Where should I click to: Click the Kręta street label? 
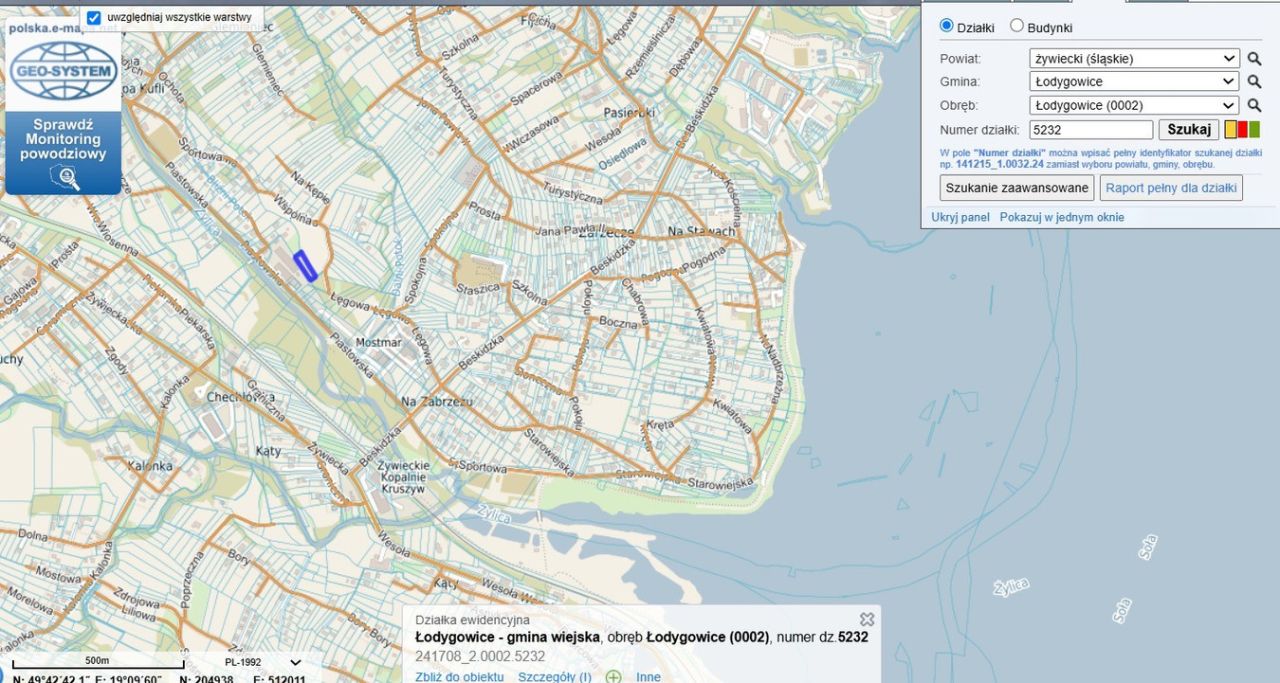point(660,424)
